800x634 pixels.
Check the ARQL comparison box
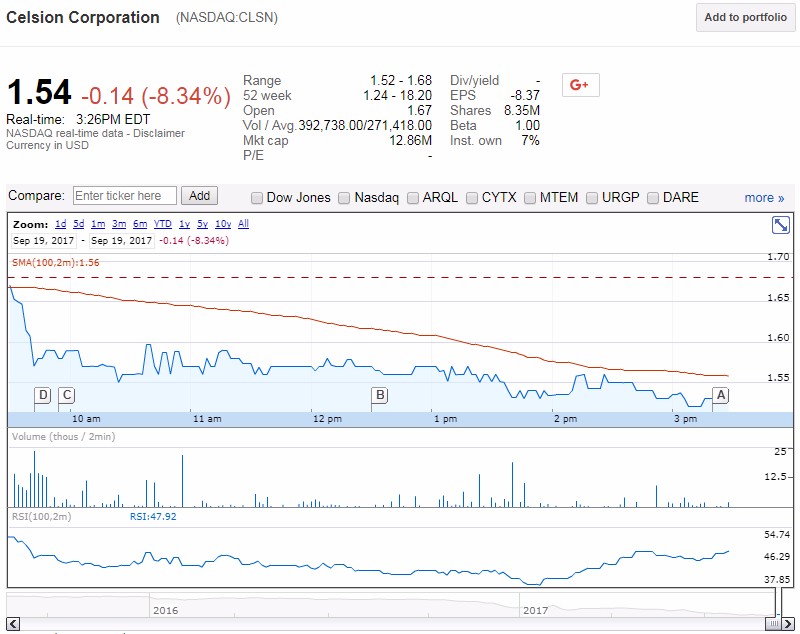tap(412, 198)
